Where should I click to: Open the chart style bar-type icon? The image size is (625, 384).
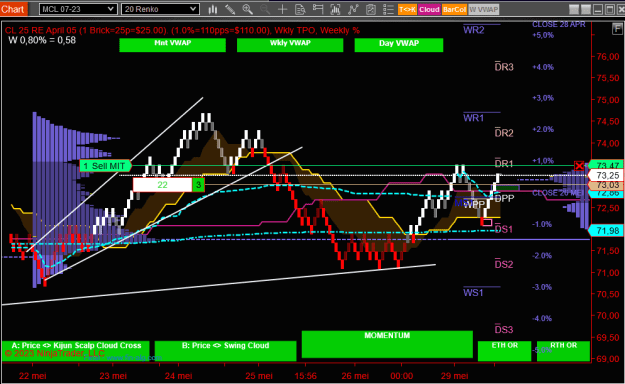tap(213, 9)
